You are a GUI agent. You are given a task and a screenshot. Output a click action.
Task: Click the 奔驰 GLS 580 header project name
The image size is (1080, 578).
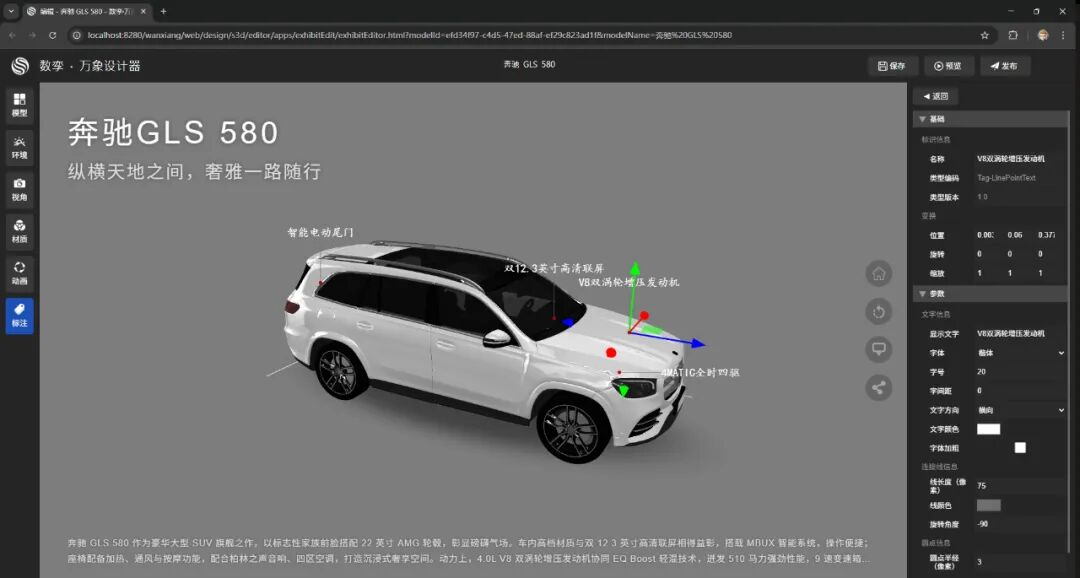tap(529, 65)
